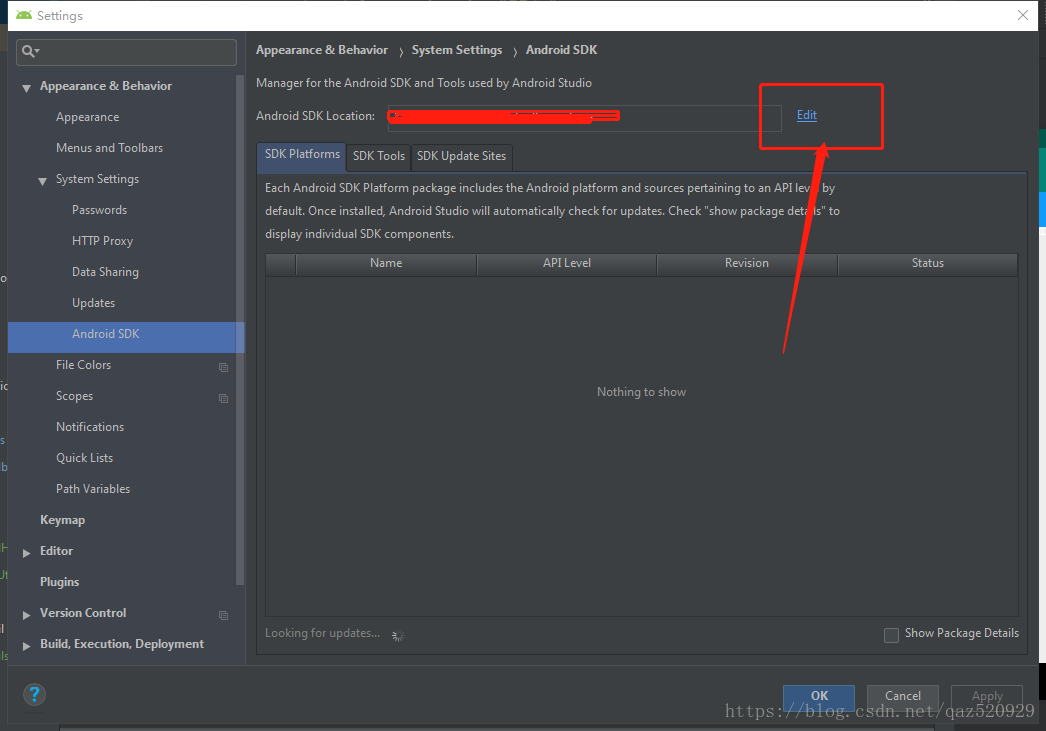Screen dimensions: 1046x731
Task: Collapse the System Settings node
Action: coord(43,181)
